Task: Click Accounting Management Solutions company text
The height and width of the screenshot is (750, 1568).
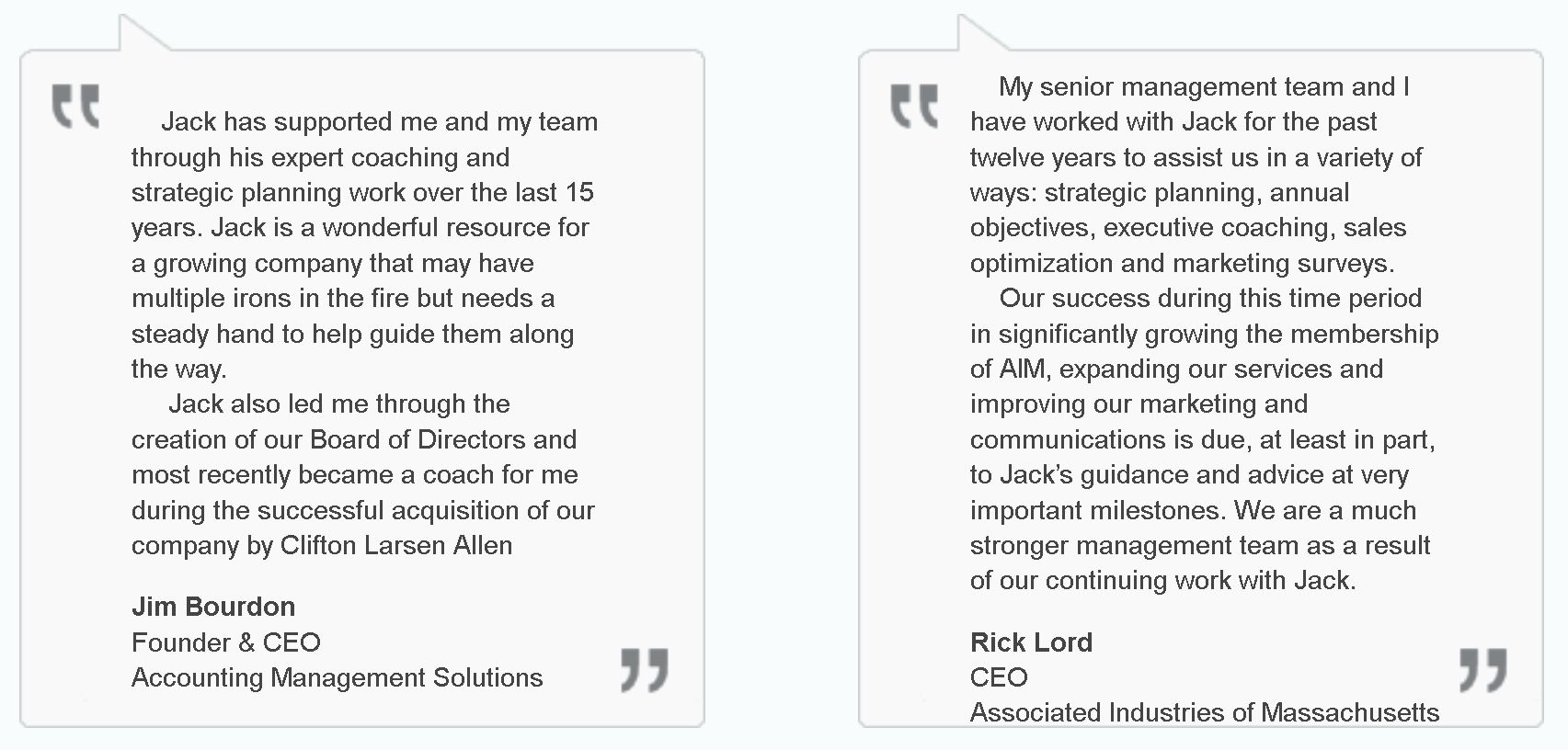Action: tap(337, 678)
